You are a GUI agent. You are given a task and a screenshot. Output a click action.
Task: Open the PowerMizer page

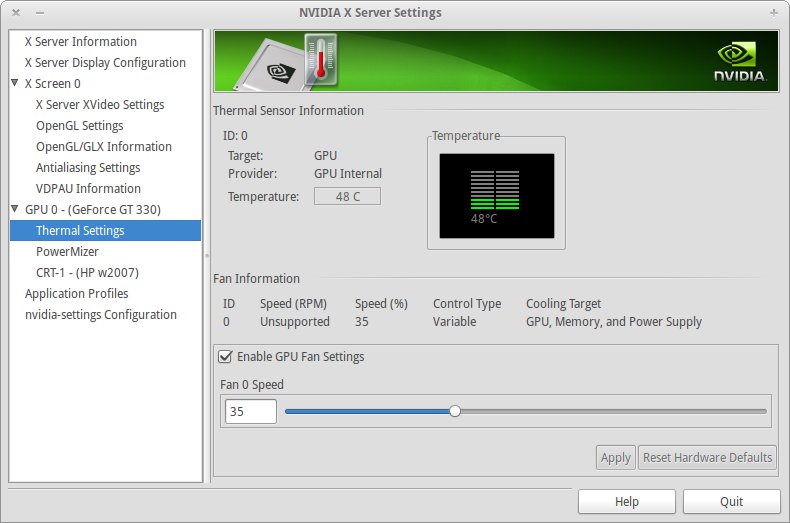67,251
